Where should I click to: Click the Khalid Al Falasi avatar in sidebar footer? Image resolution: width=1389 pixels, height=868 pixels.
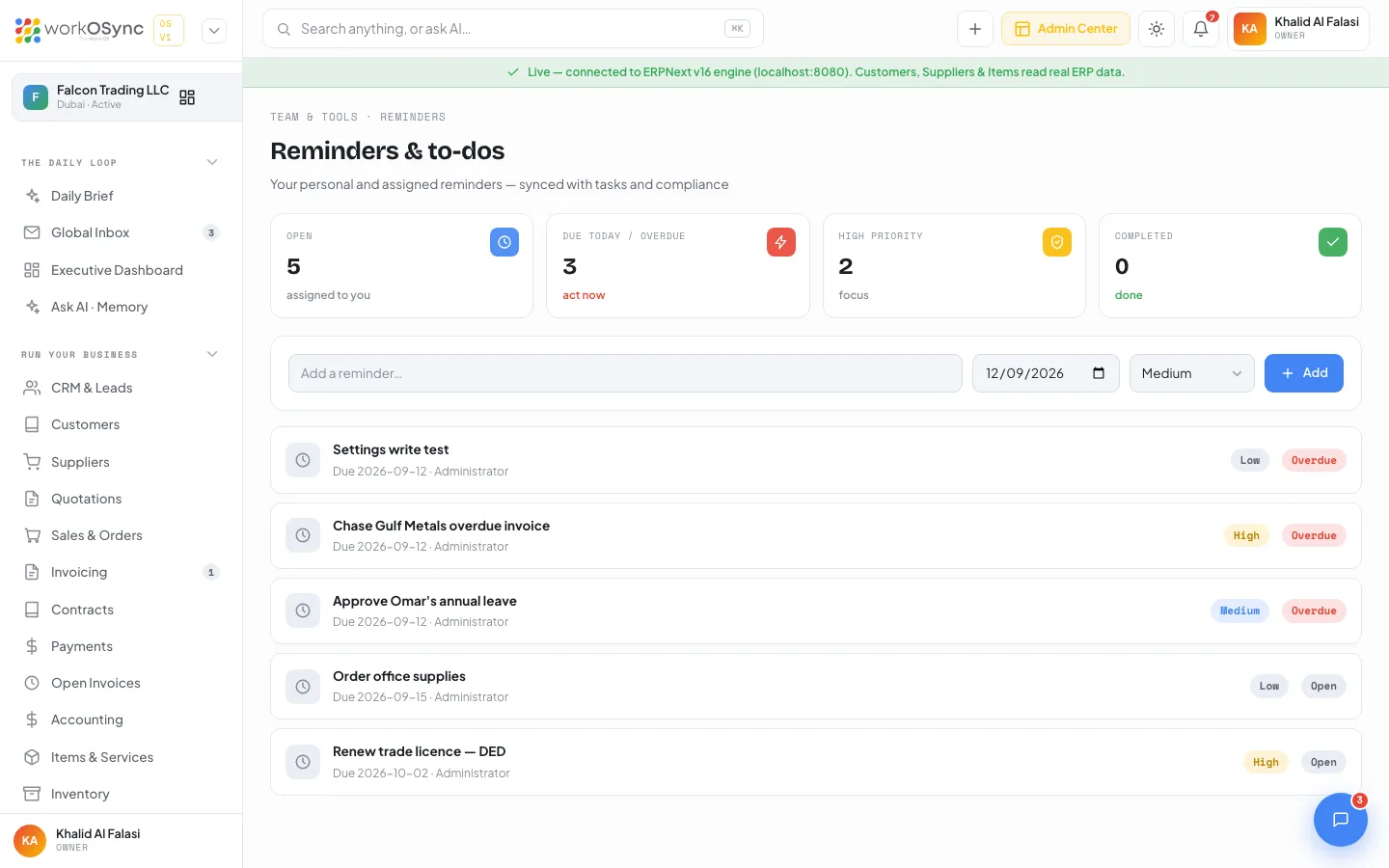30,840
